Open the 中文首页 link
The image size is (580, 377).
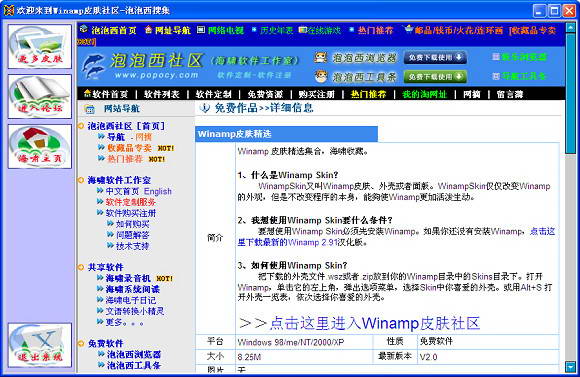point(122,191)
